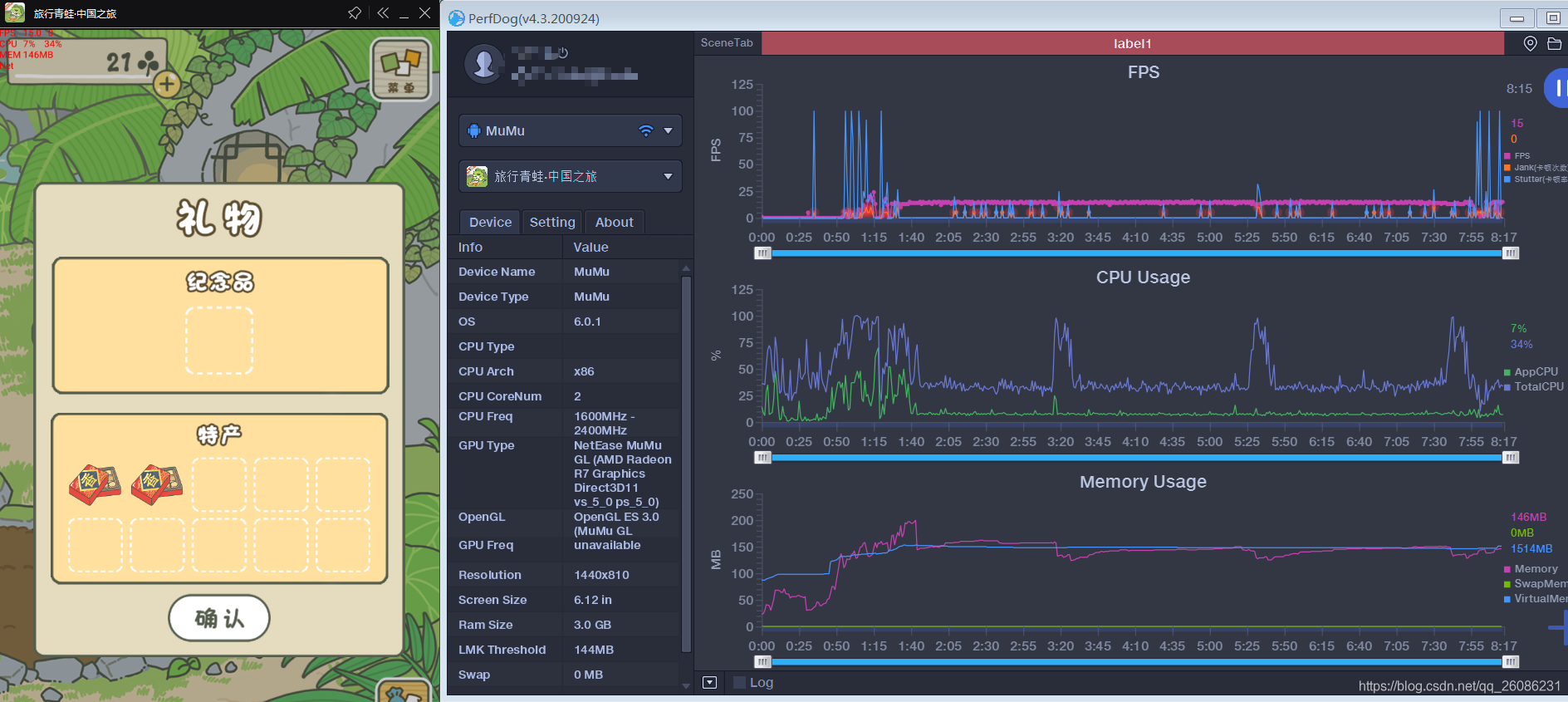Select the LMK Threshold row
The image size is (1568, 702).
[564, 650]
